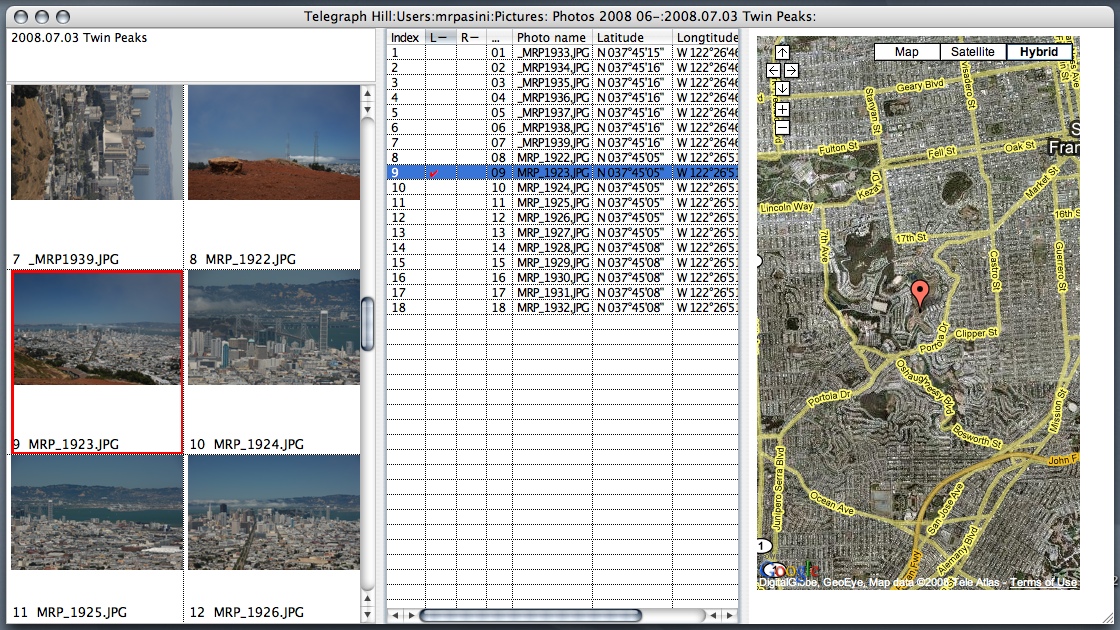1120x630 pixels.
Task: Switch map to Satellite view
Action: pyautogui.click(x=972, y=52)
